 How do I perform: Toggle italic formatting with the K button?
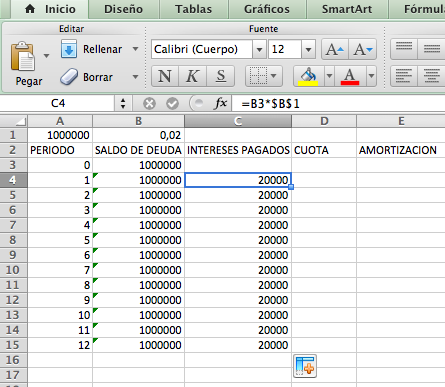pos(193,76)
